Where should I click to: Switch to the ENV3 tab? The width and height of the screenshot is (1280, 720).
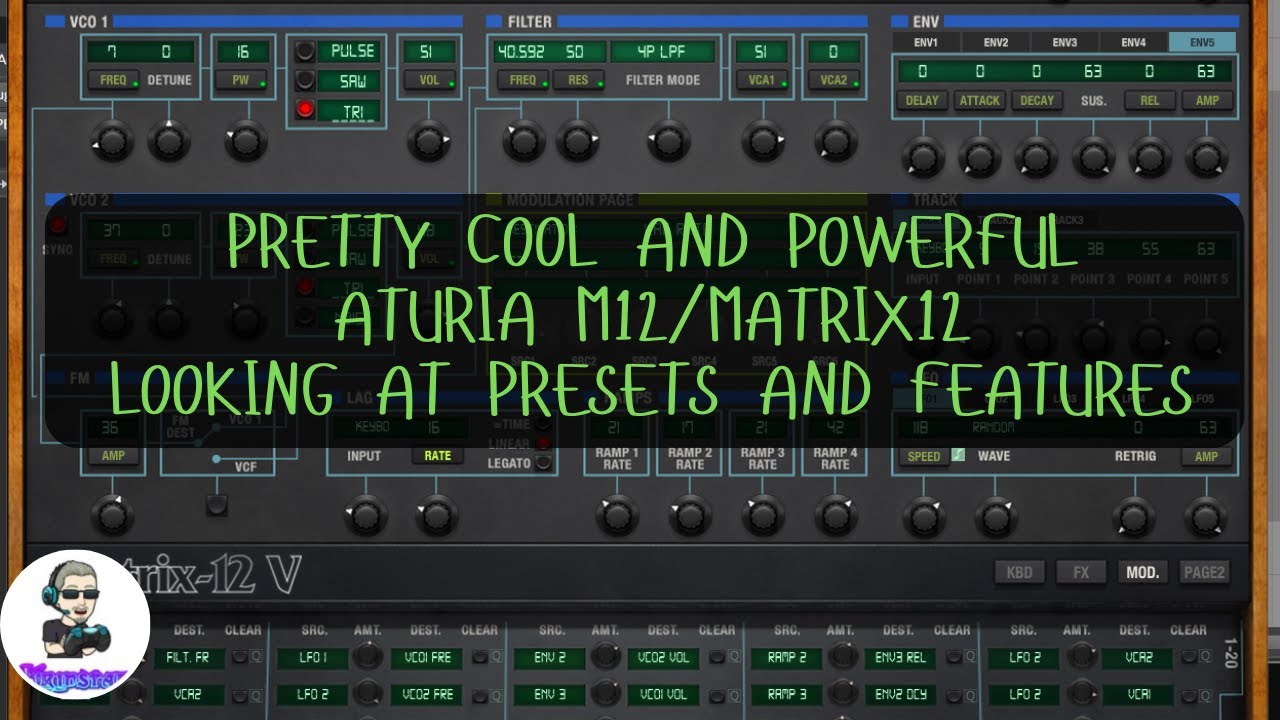[1064, 42]
